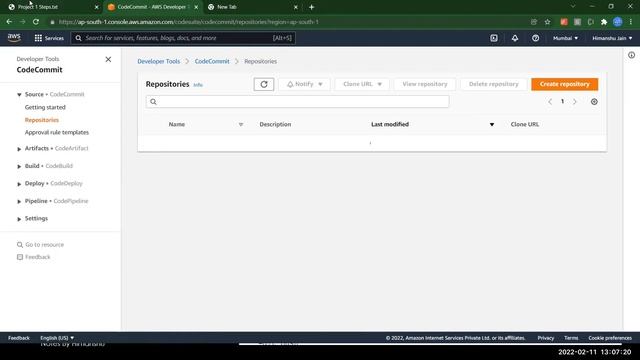
Task: Open table preferences gear icon
Action: pyautogui.click(x=594, y=102)
